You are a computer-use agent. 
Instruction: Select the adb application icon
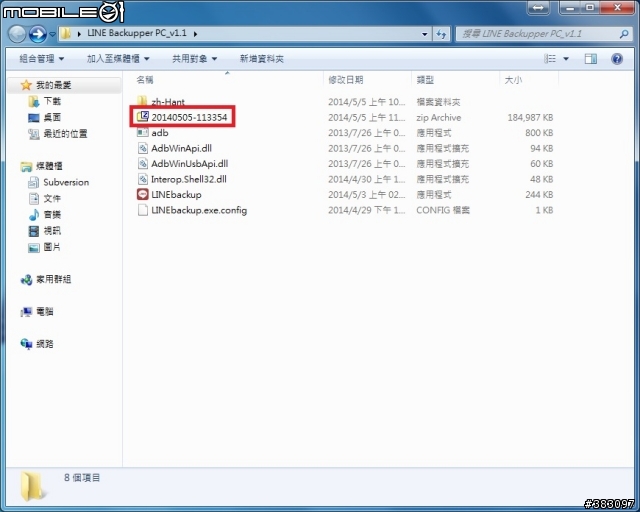(142, 133)
